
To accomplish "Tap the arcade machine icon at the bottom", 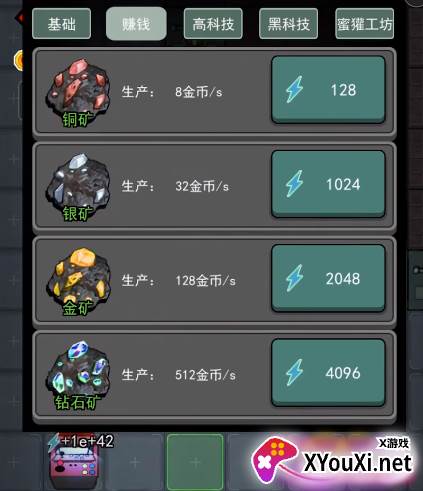I will (x=76, y=465).
